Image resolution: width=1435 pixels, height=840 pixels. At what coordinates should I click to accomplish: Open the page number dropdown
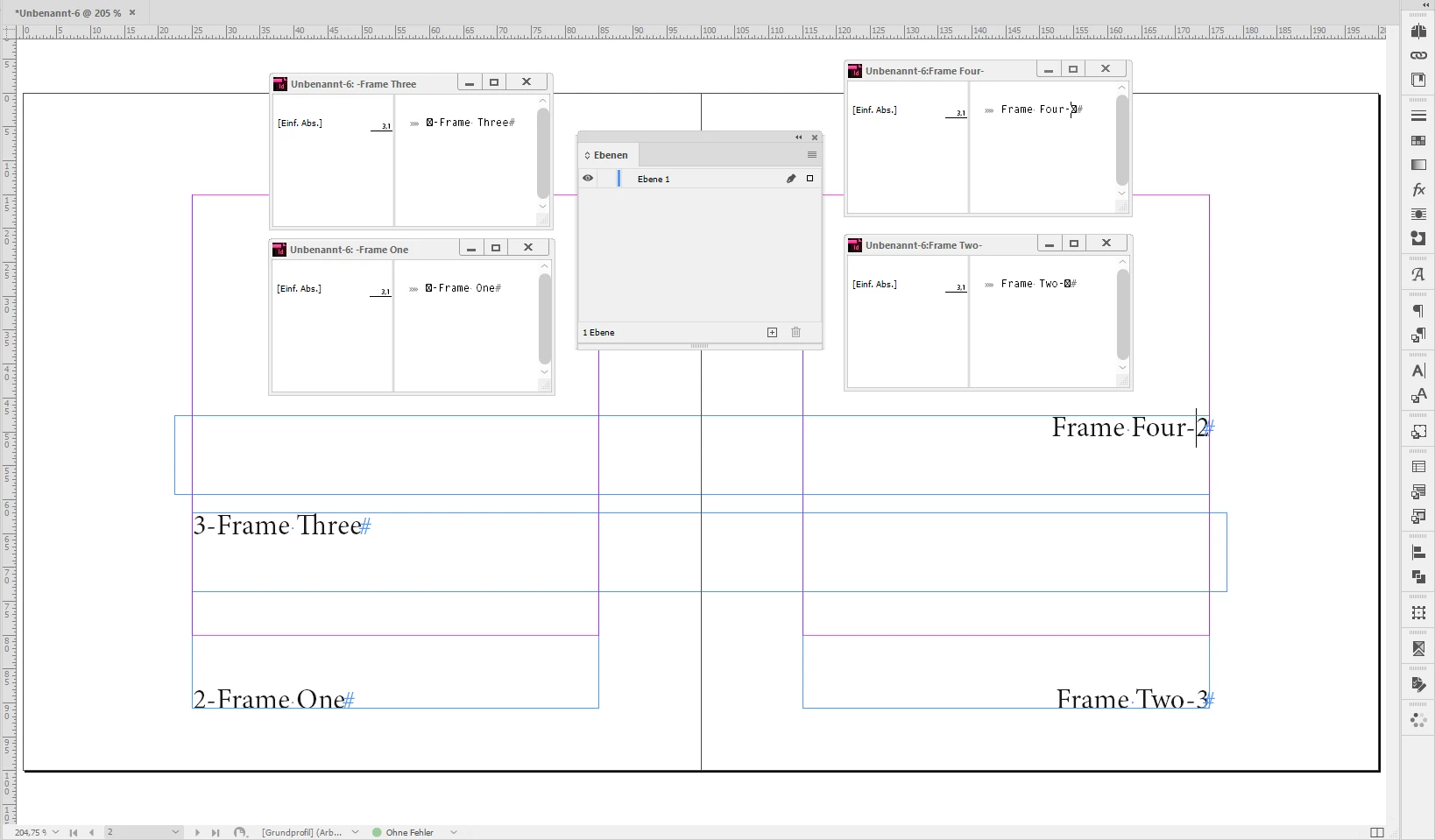pos(175,832)
